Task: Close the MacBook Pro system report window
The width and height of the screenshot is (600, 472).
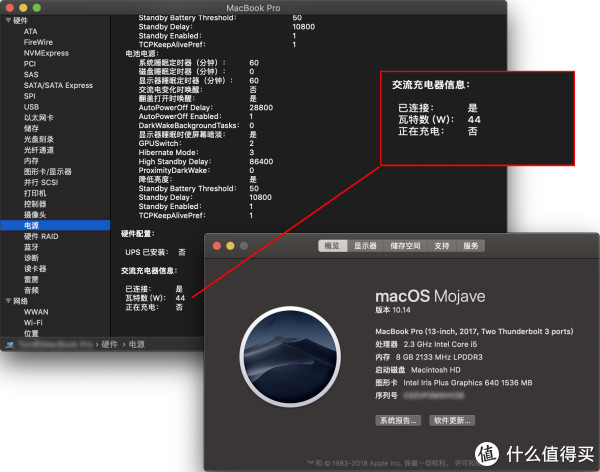Action: point(10,8)
